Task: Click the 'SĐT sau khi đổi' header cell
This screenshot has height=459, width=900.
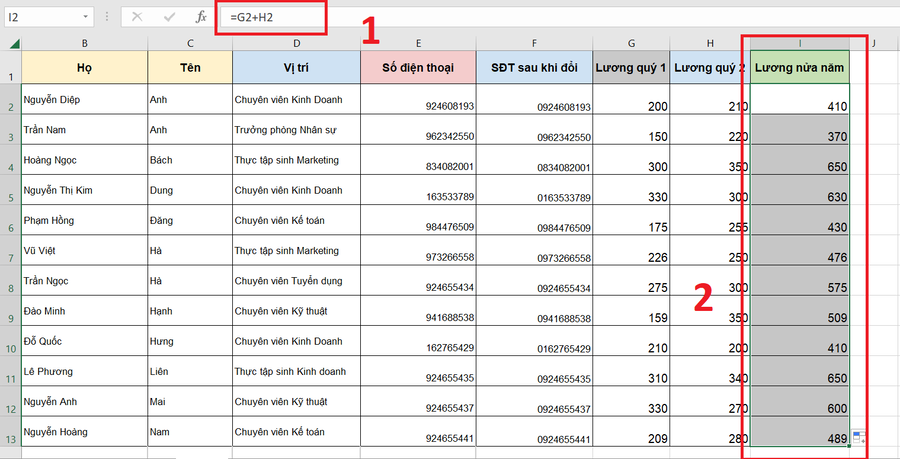Action: 534,68
